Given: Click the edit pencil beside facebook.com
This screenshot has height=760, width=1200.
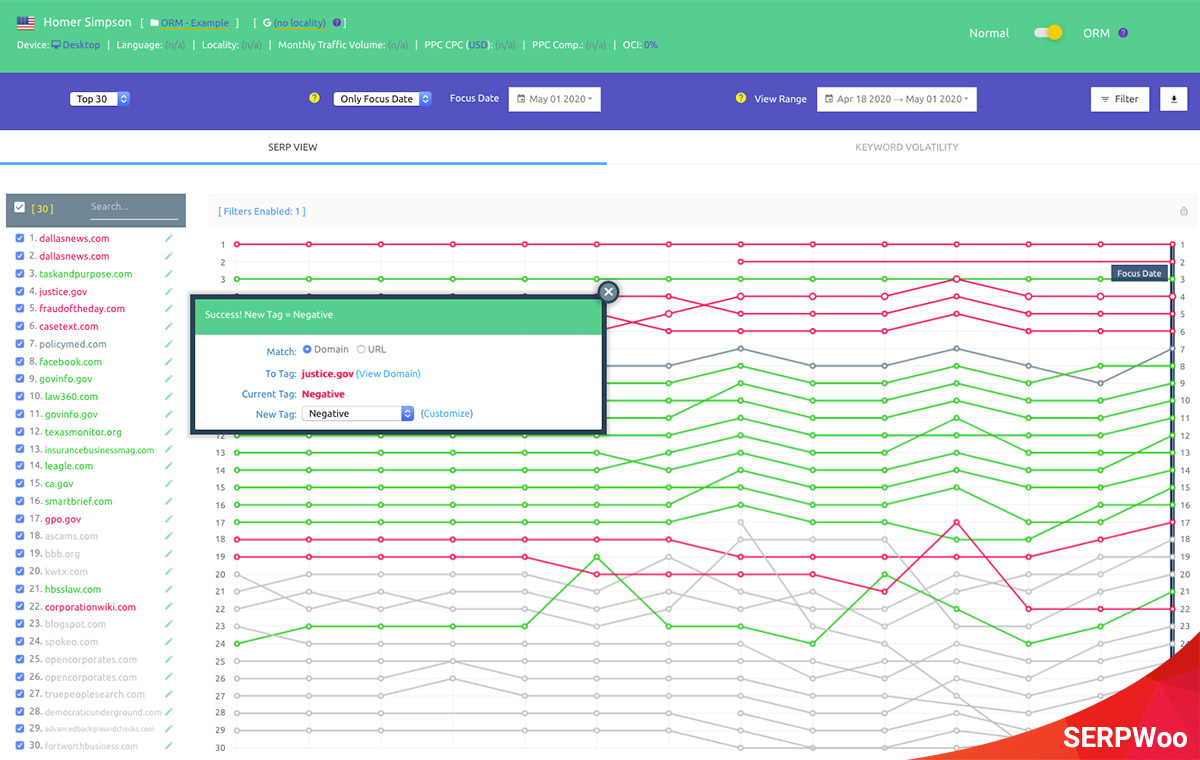Looking at the screenshot, I should tap(169, 361).
